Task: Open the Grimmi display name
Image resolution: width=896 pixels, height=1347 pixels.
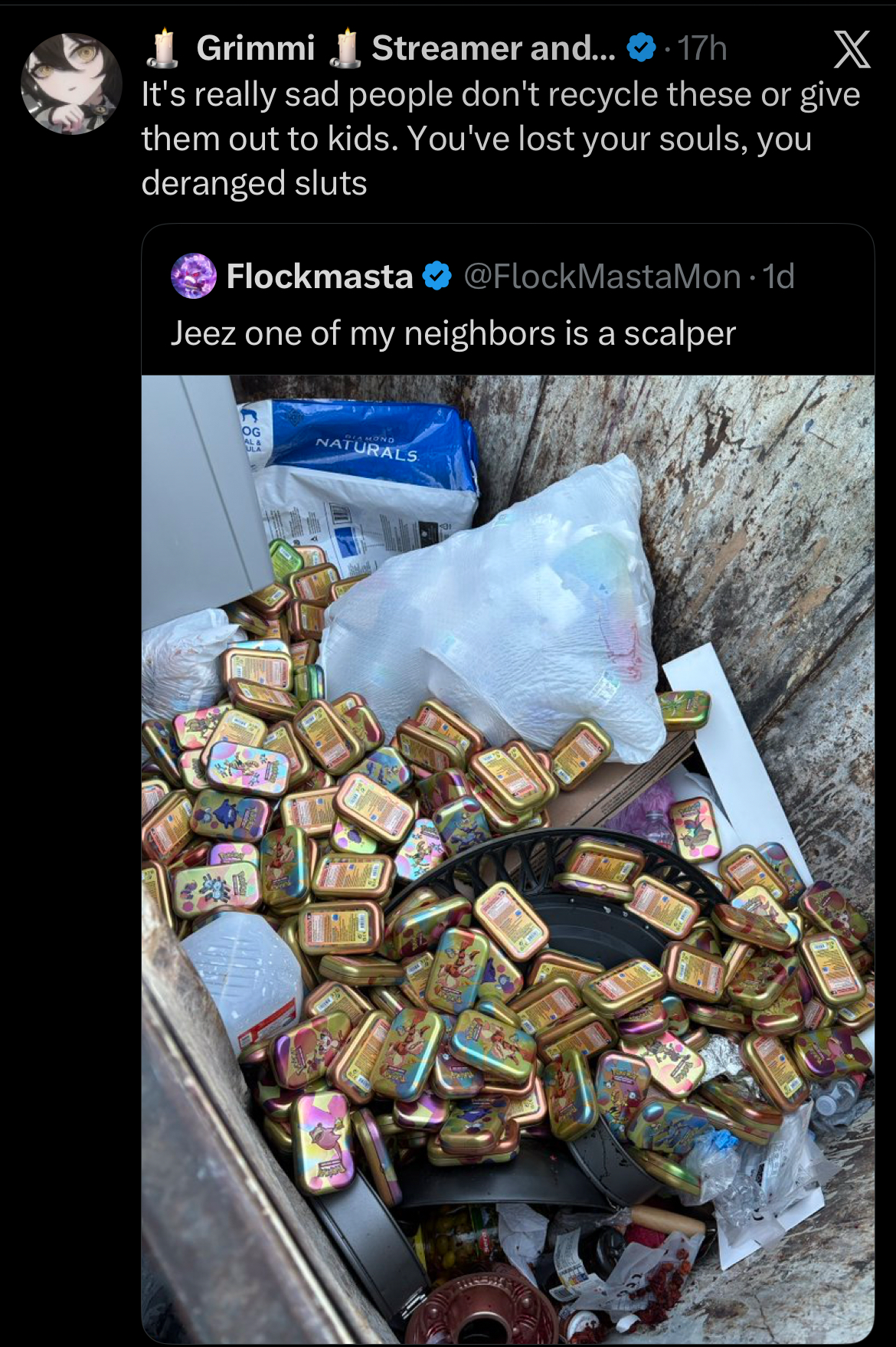Action: tap(256, 48)
